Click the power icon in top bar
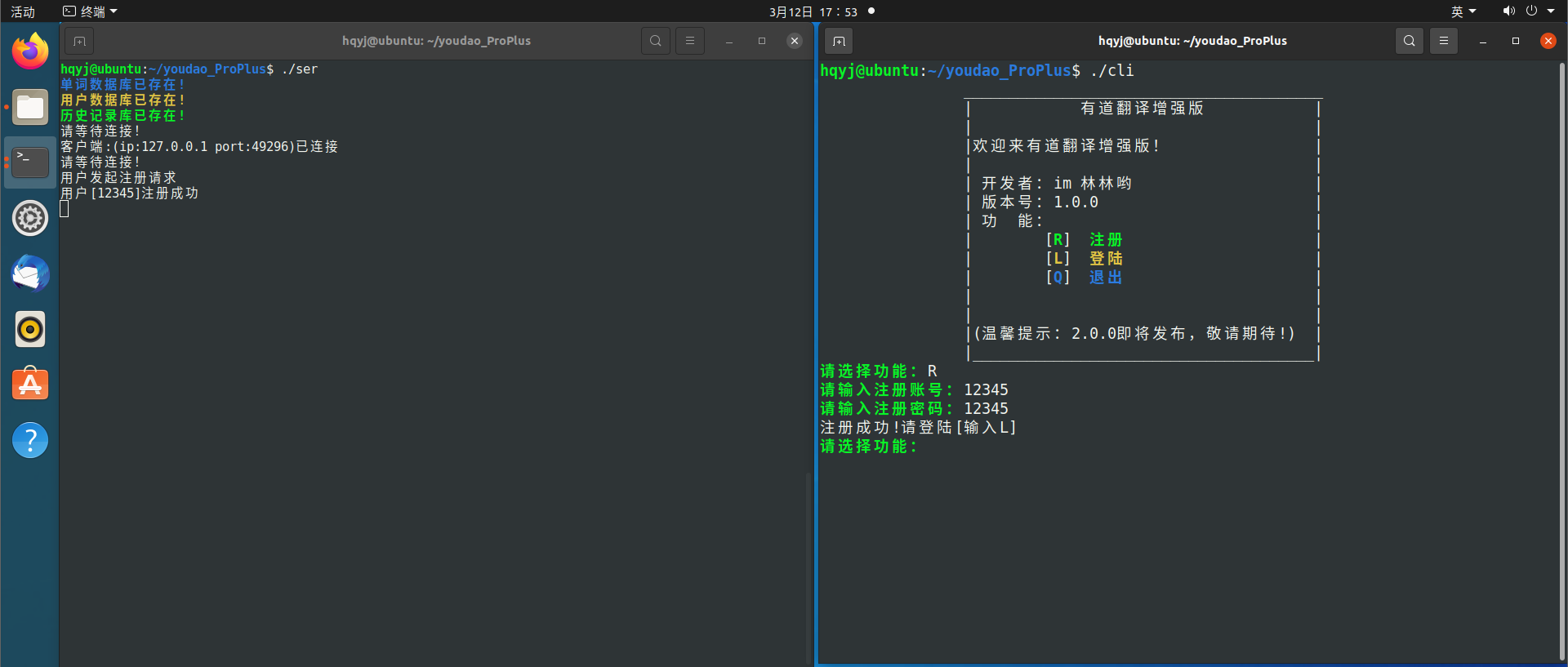1568x667 pixels. click(1531, 11)
